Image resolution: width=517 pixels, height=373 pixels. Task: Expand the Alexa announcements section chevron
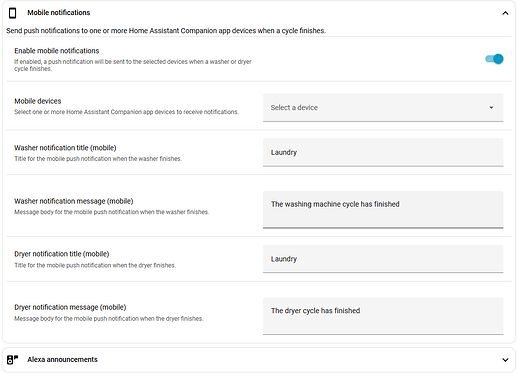(505, 360)
